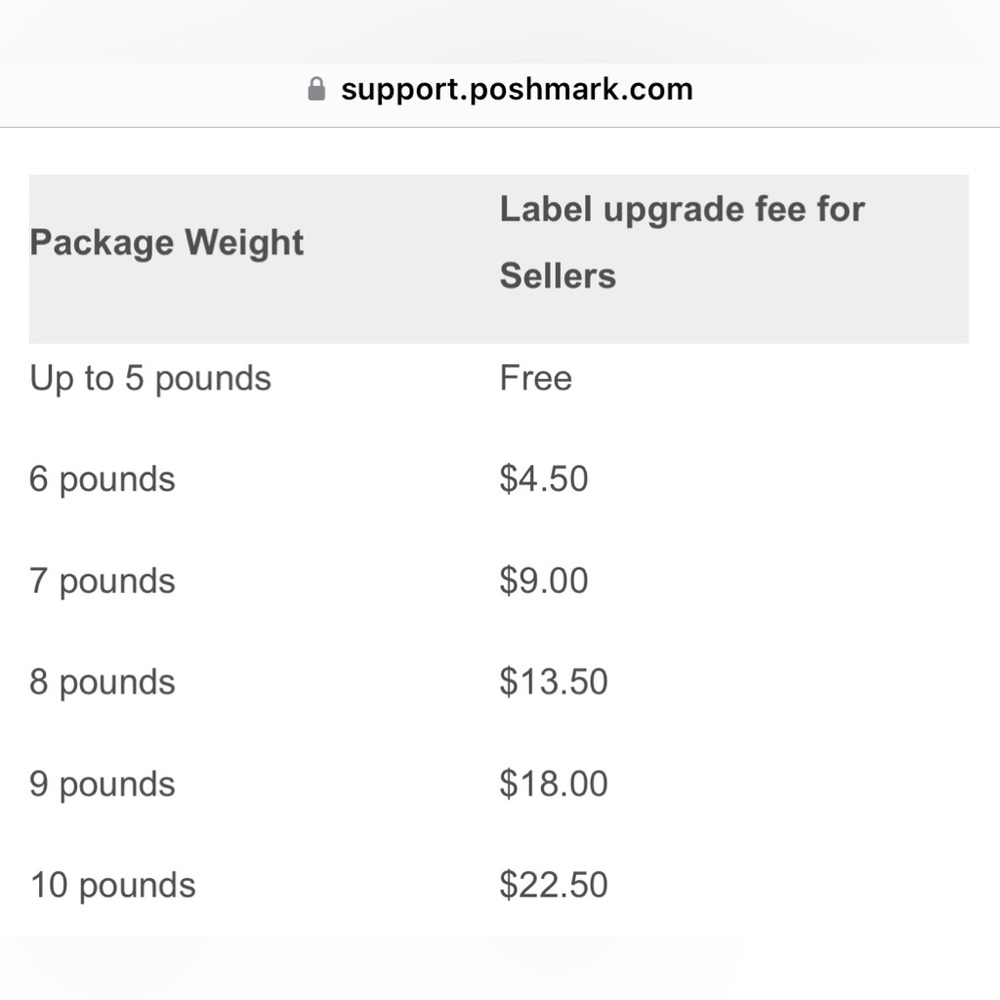1000x1000 pixels.
Task: Select the support.poshmark.com URL text
Action: (517, 89)
